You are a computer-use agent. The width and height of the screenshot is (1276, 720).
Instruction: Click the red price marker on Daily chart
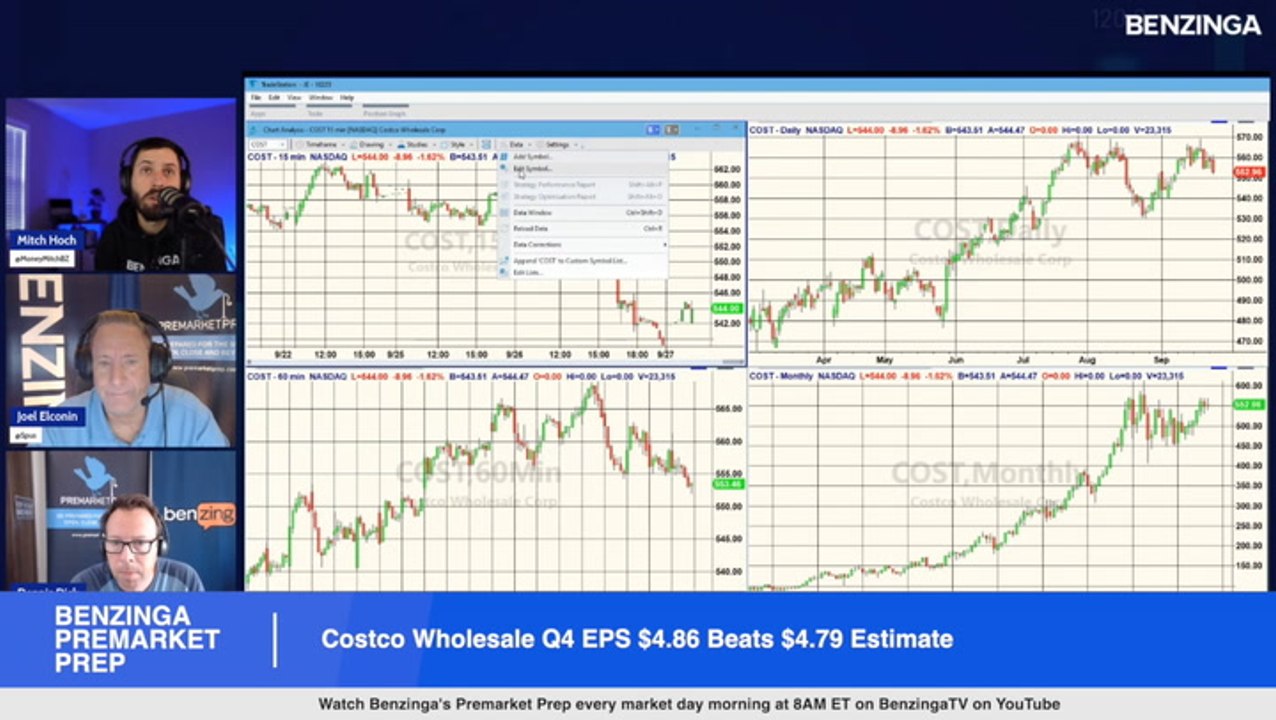point(1249,172)
